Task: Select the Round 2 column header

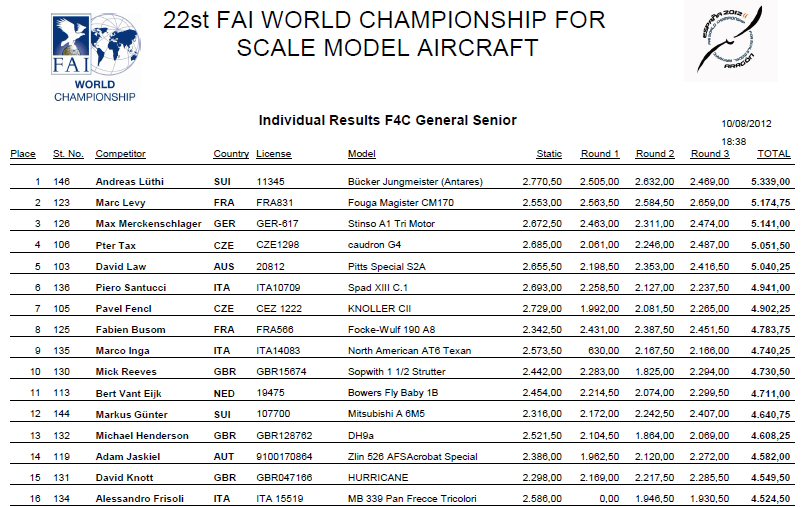Action: [655, 153]
